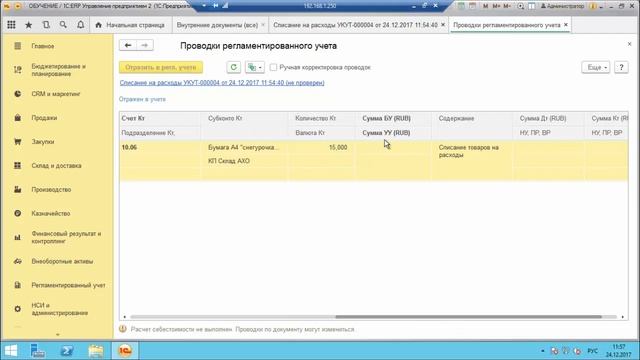
Task: Click the Главное section icon
Action: point(18,46)
